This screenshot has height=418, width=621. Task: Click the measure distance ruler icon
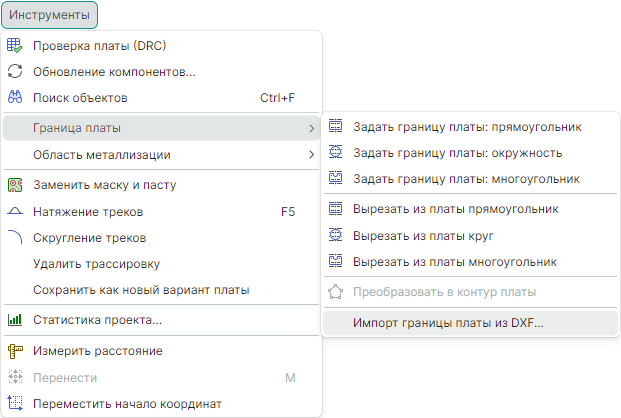click(x=15, y=351)
